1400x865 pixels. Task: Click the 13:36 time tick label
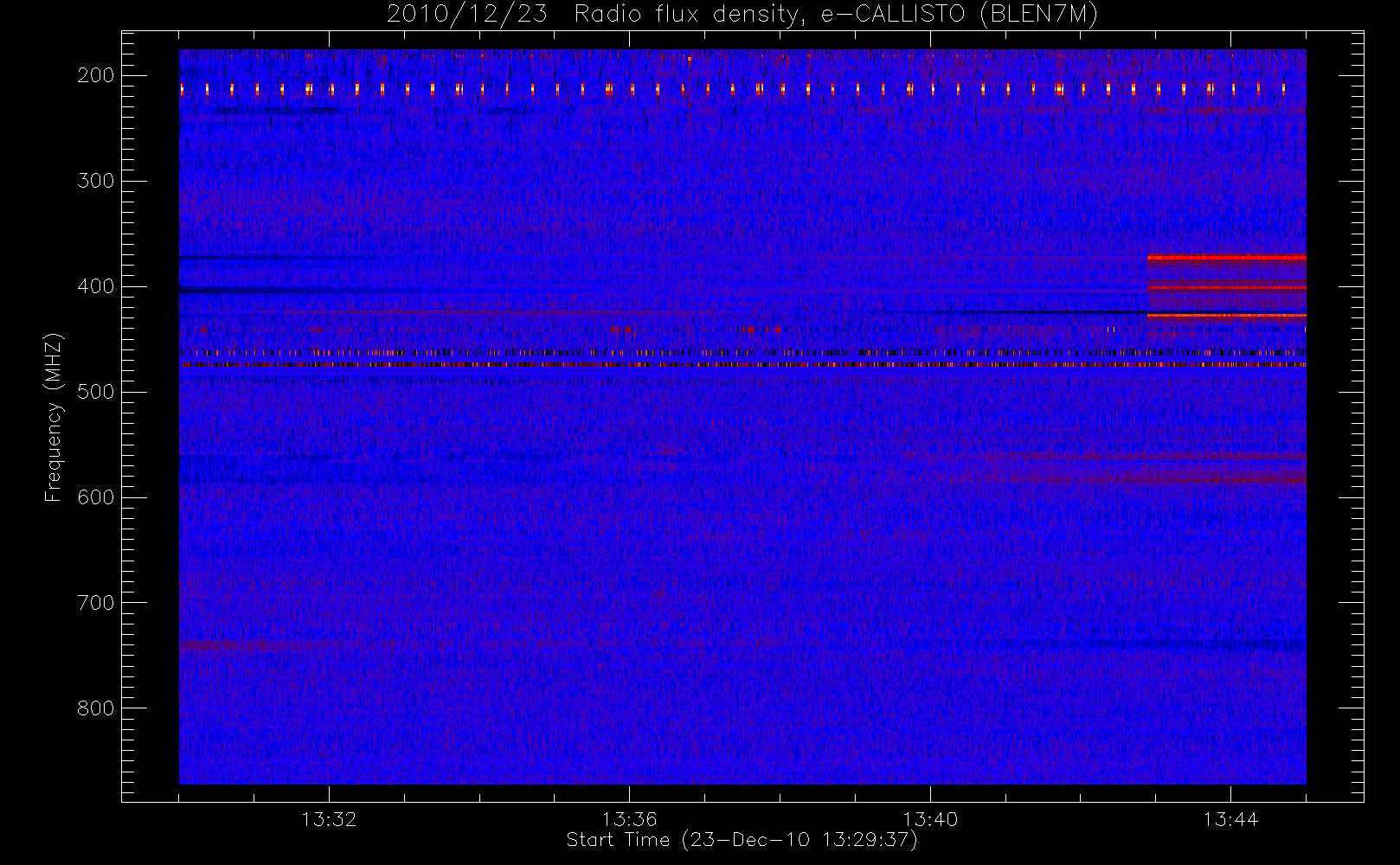point(629,819)
